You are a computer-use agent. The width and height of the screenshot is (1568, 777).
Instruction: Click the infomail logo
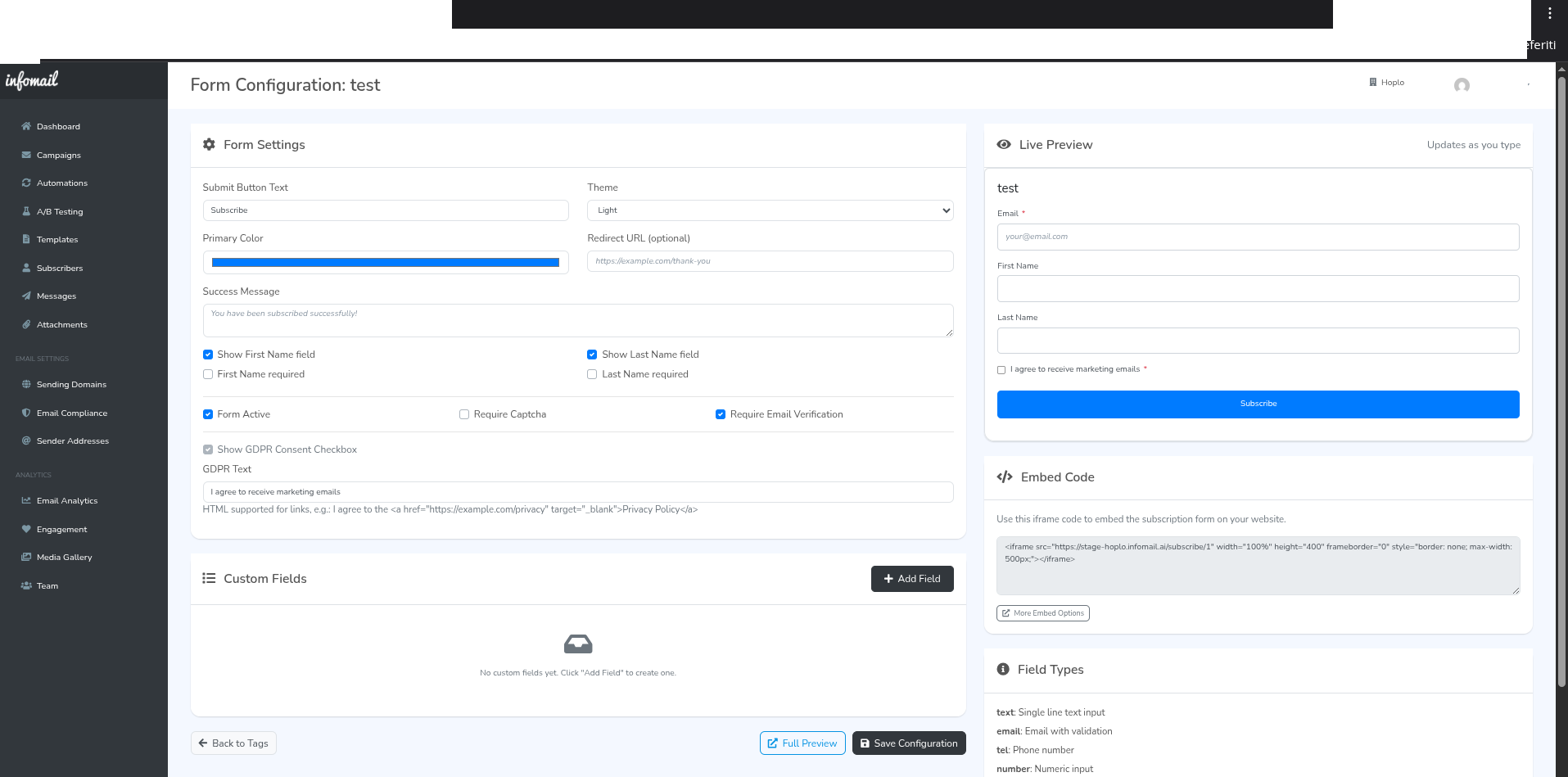tap(32, 80)
